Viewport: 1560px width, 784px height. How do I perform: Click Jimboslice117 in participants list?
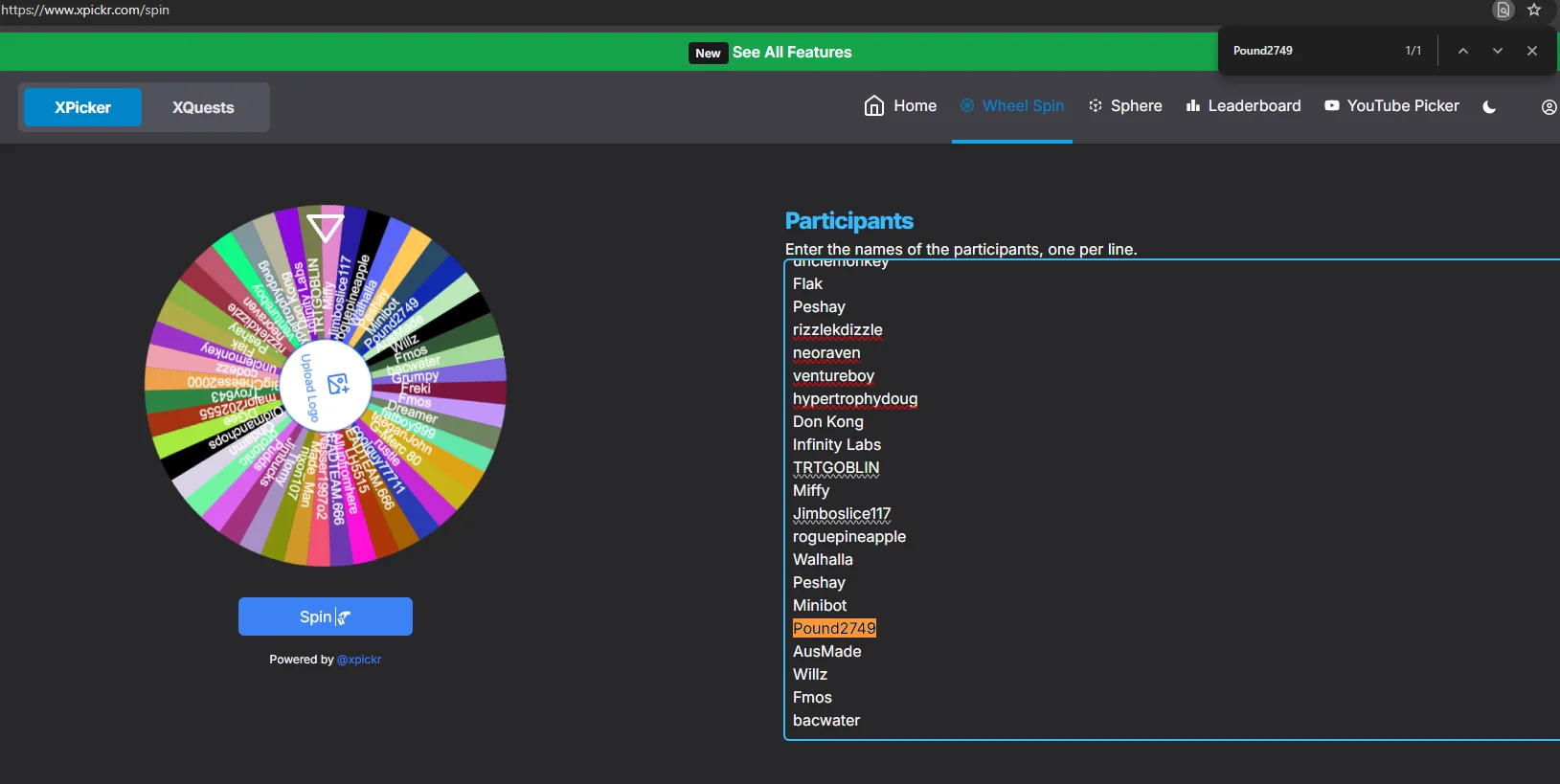point(842,513)
